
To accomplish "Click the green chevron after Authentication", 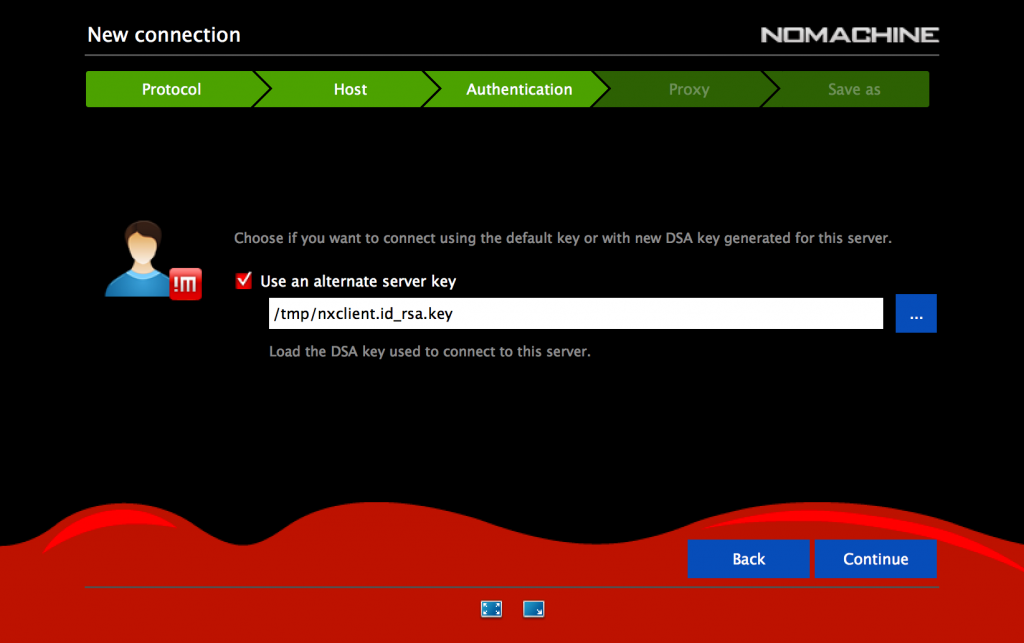I will tap(601, 89).
